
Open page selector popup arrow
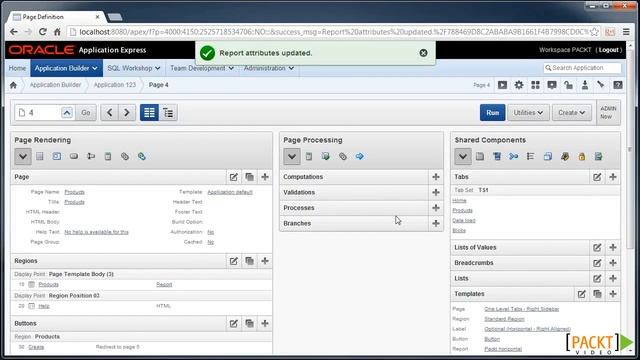pos(67,113)
